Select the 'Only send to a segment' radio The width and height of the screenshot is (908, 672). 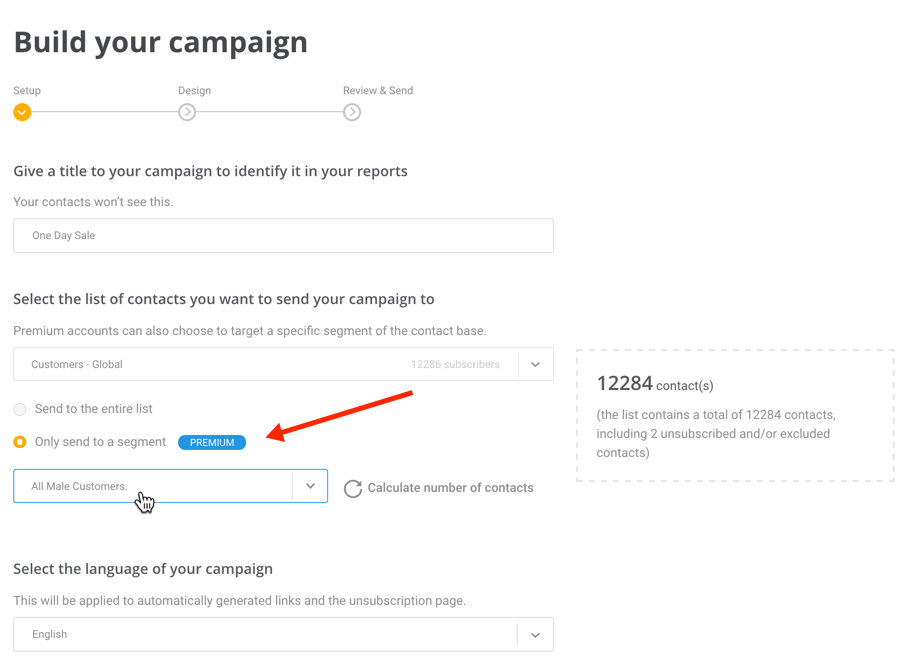pyautogui.click(x=20, y=442)
